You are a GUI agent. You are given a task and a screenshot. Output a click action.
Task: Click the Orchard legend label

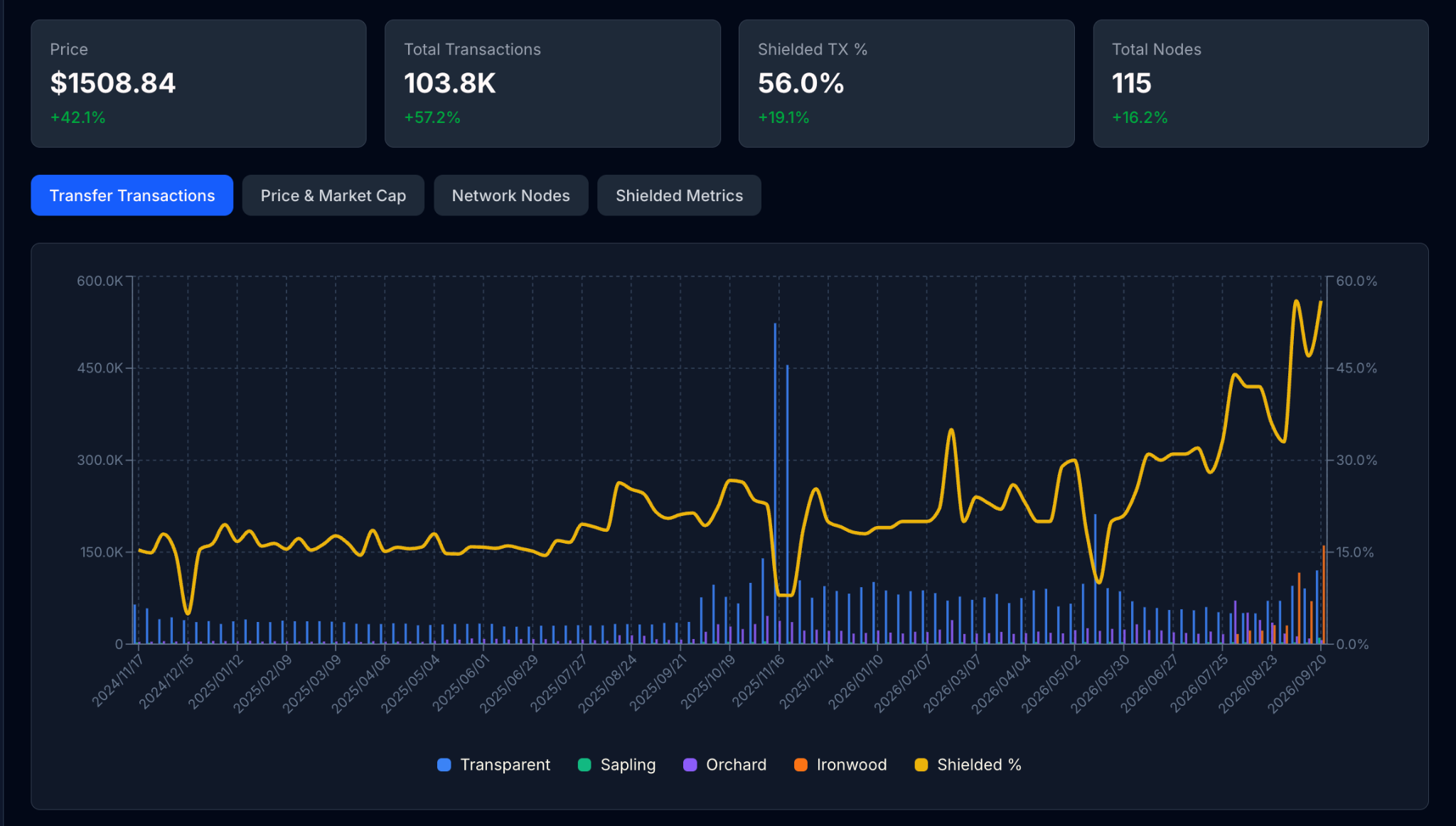point(737,765)
